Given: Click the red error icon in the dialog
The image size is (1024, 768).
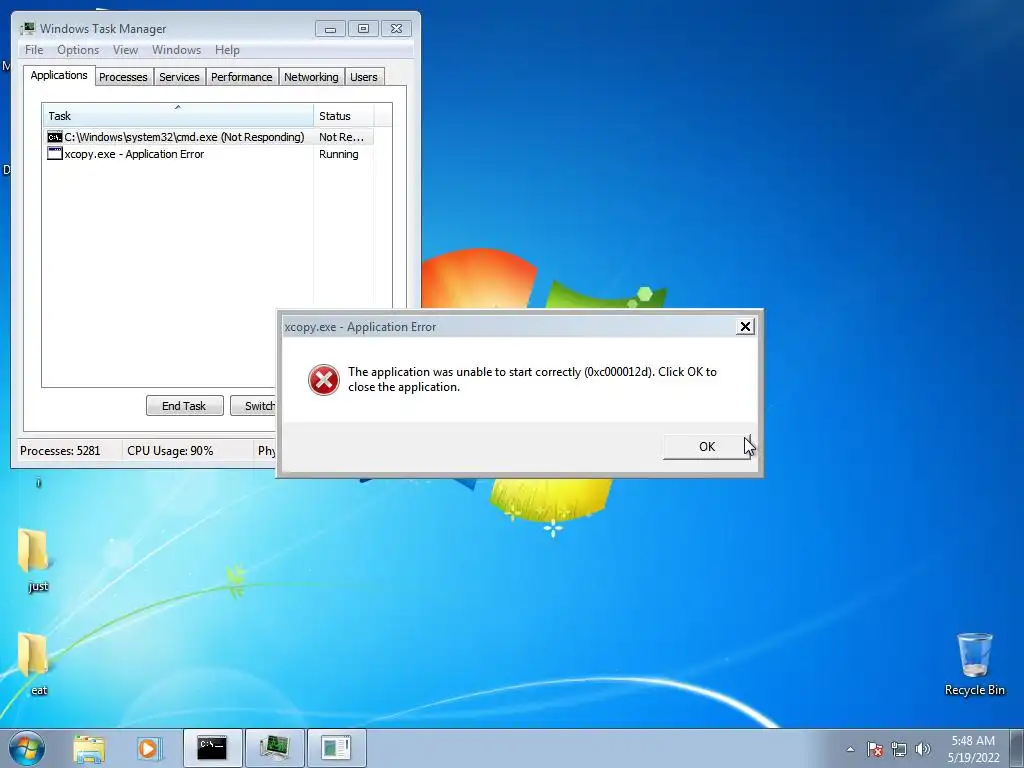Looking at the screenshot, I should pyautogui.click(x=324, y=379).
